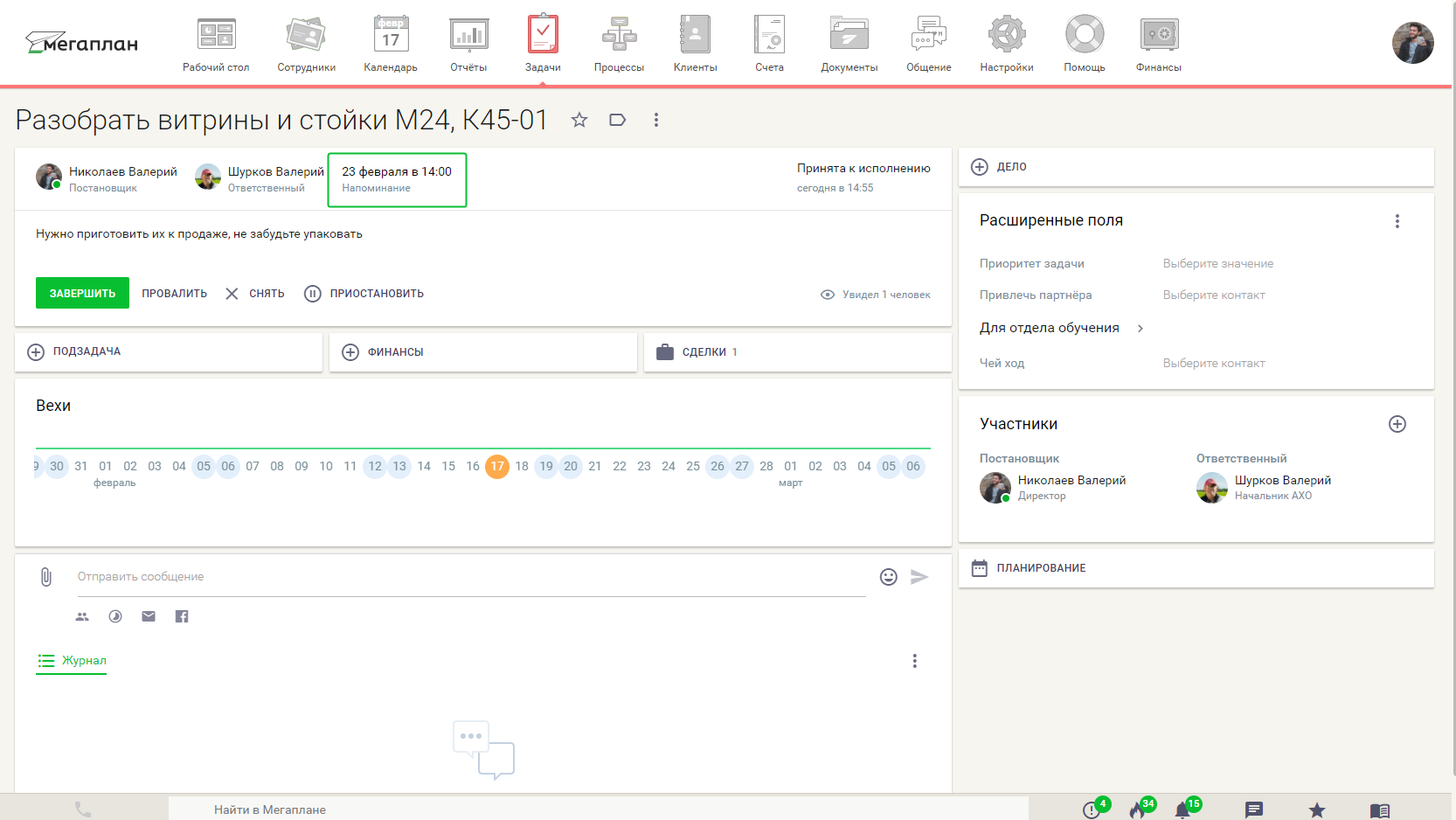The width and height of the screenshot is (1456, 820).
Task: Add a ПОДЗАДАЧА
Action: click(169, 351)
